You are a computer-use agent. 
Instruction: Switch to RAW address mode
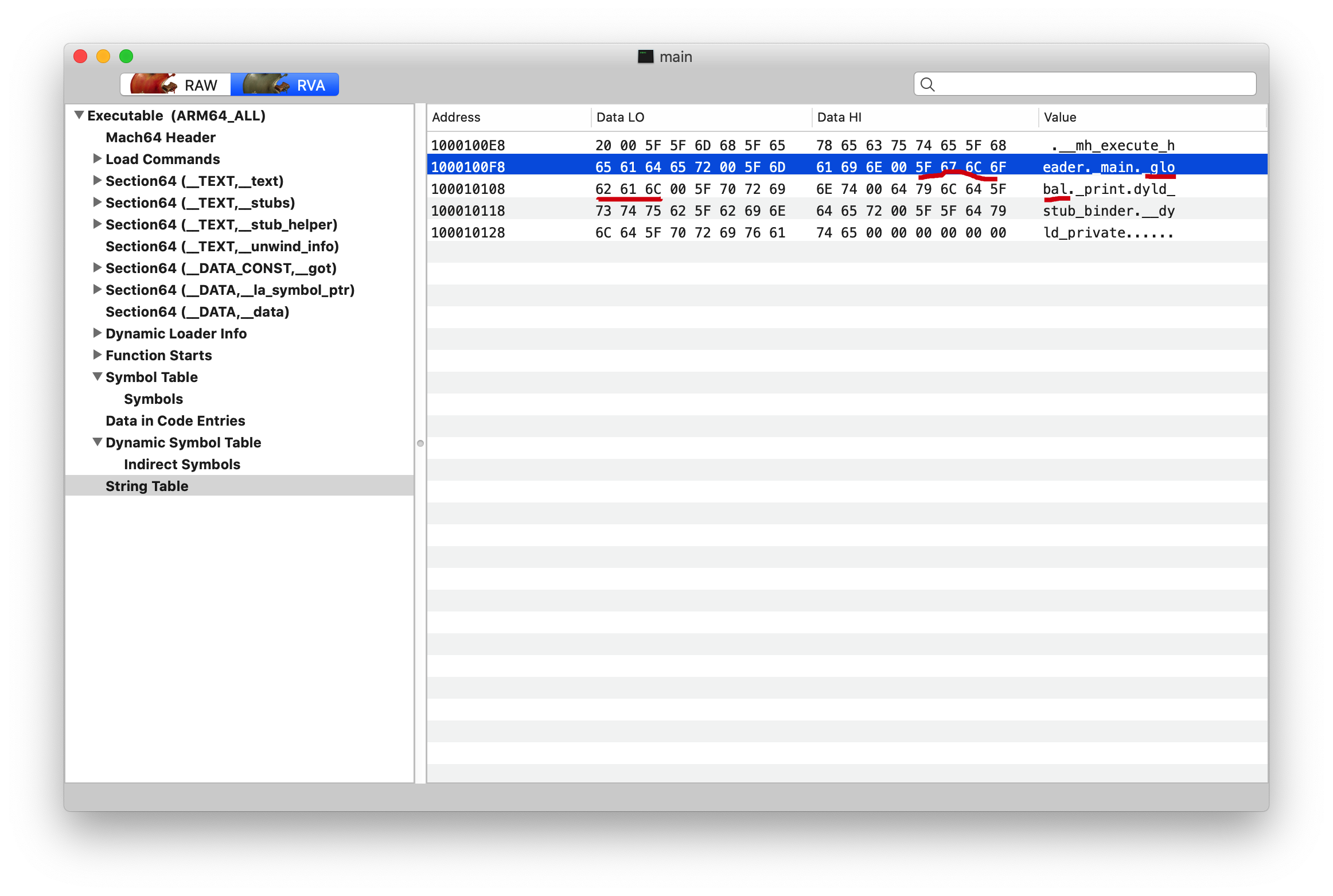click(x=176, y=85)
